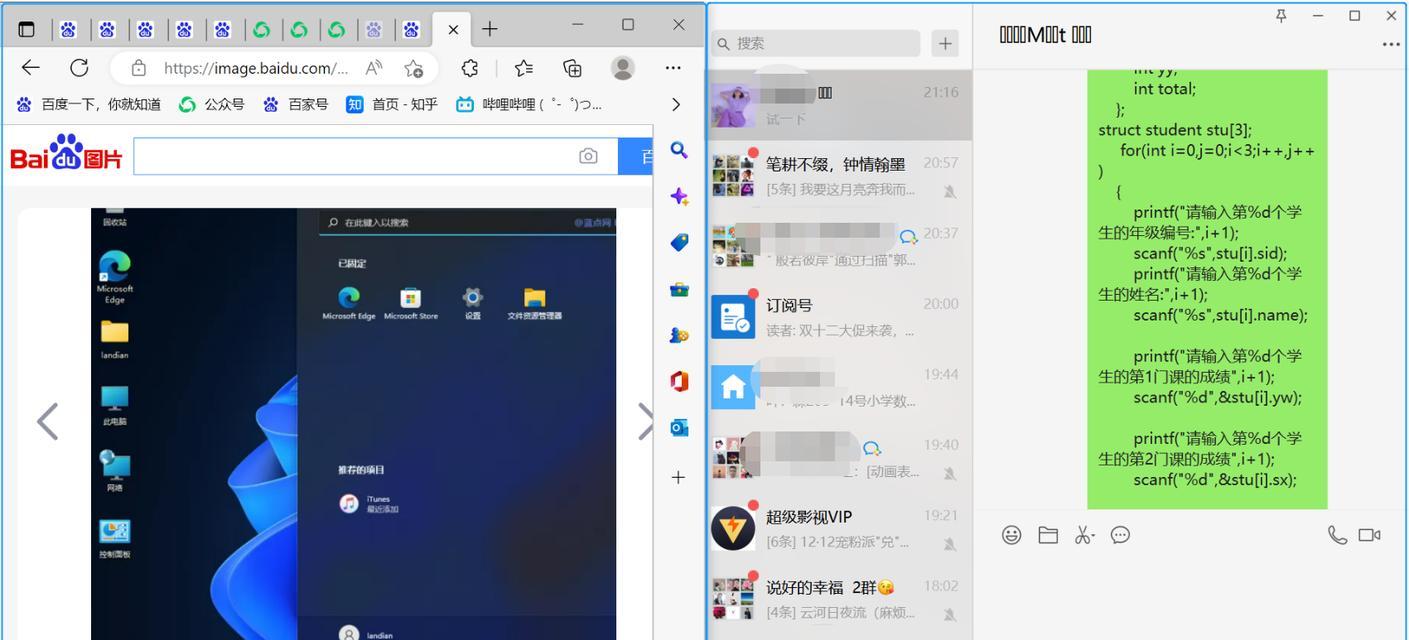The image size is (1409, 640).
Task: Open the 首页 - 知乎 bookmark
Action: pyautogui.click(x=392, y=104)
